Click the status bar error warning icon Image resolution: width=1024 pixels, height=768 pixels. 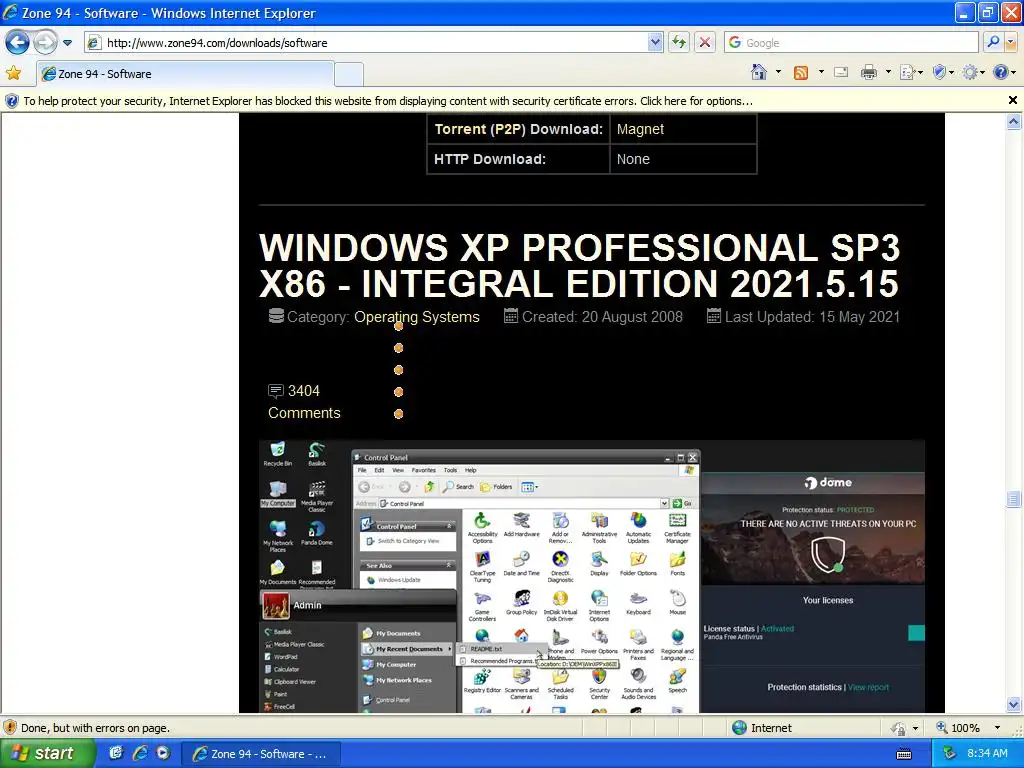(x=10, y=728)
